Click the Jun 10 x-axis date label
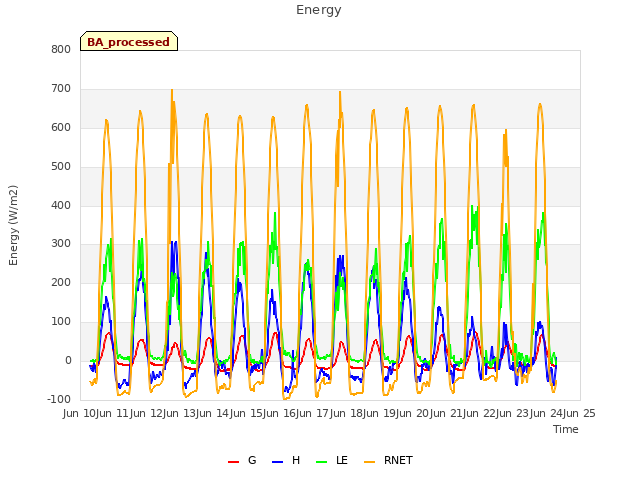The height and width of the screenshot is (480, 640). tap(81, 413)
